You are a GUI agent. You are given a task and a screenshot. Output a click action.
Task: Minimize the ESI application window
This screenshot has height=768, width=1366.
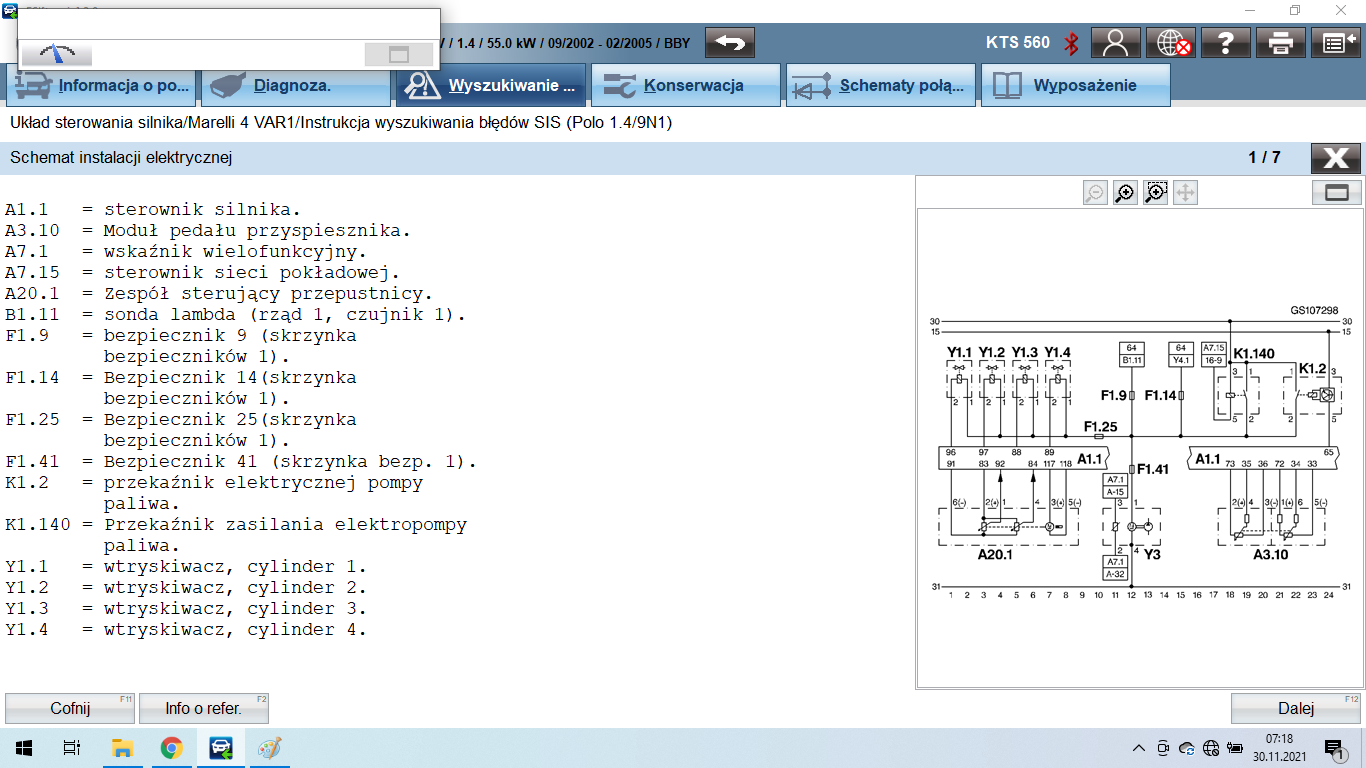coord(1249,10)
